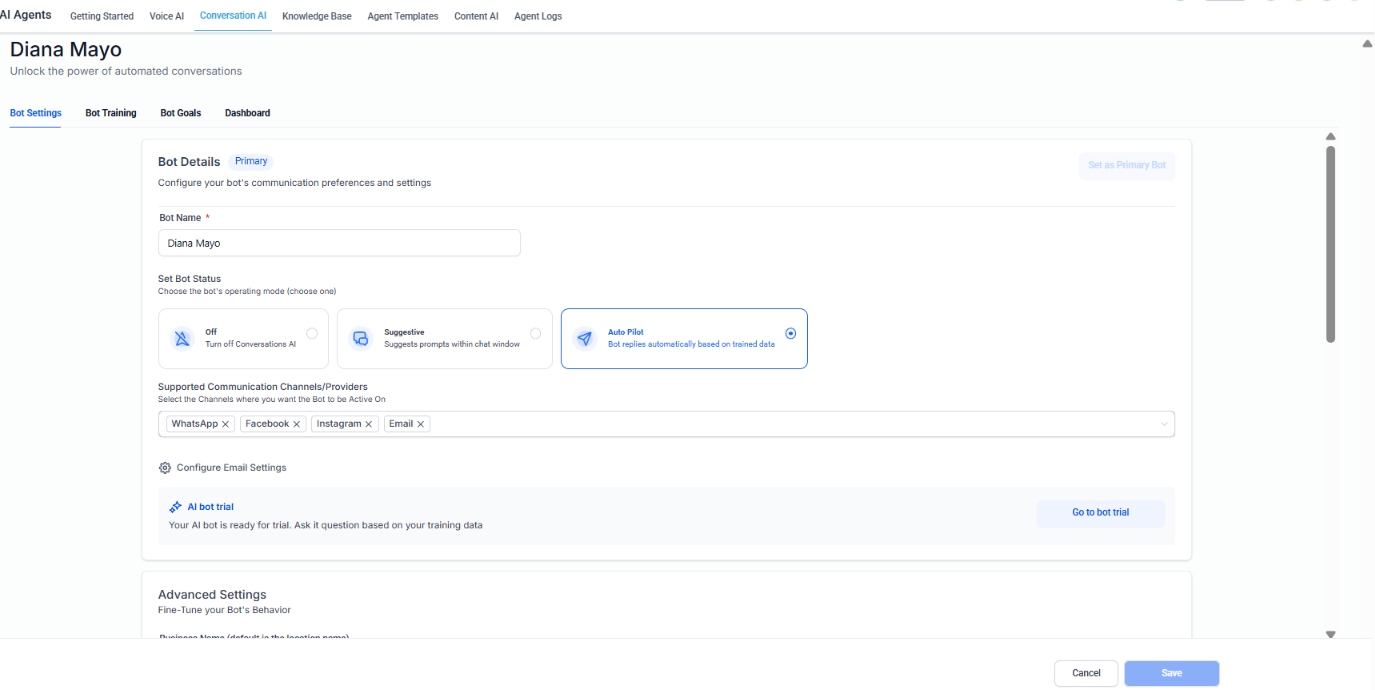The image size is (1375, 690).
Task: Click the Fine-Tune your Bot's Behavior text
Action: pos(224,610)
